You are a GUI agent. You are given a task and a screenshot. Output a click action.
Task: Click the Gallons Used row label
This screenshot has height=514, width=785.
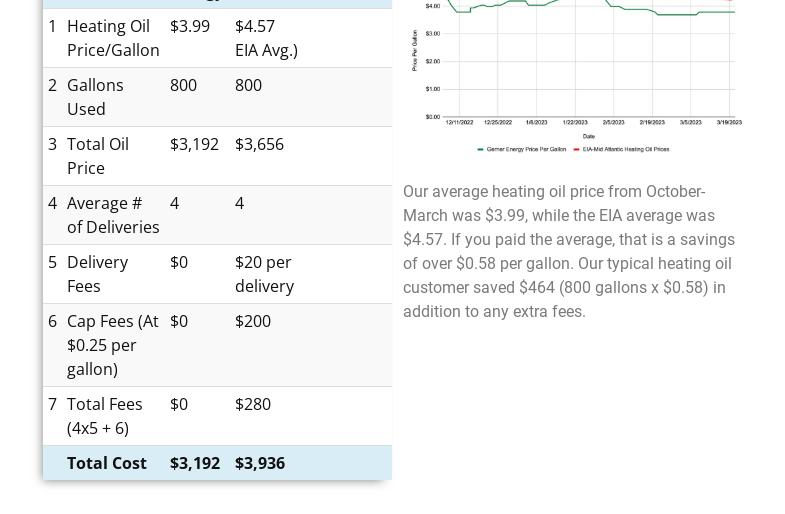point(94,97)
